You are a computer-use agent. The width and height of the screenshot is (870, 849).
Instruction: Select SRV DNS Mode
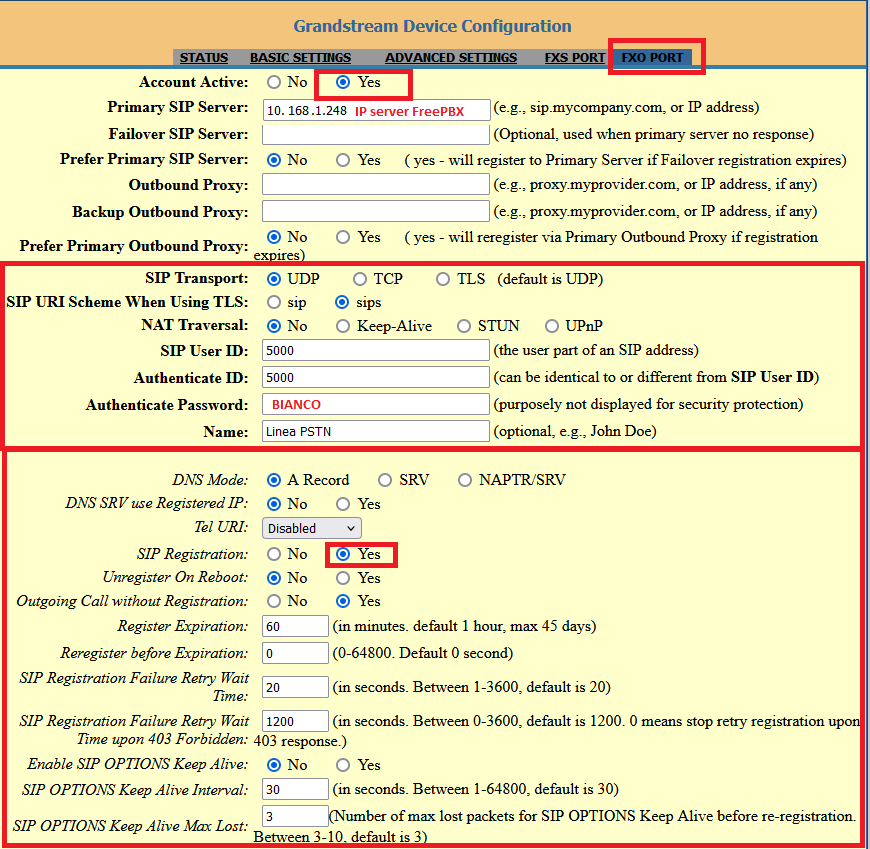coord(385,480)
